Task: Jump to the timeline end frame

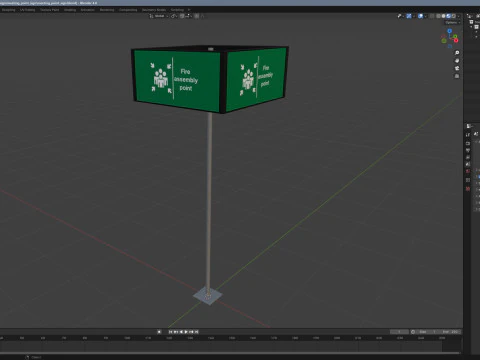Action: [197, 332]
